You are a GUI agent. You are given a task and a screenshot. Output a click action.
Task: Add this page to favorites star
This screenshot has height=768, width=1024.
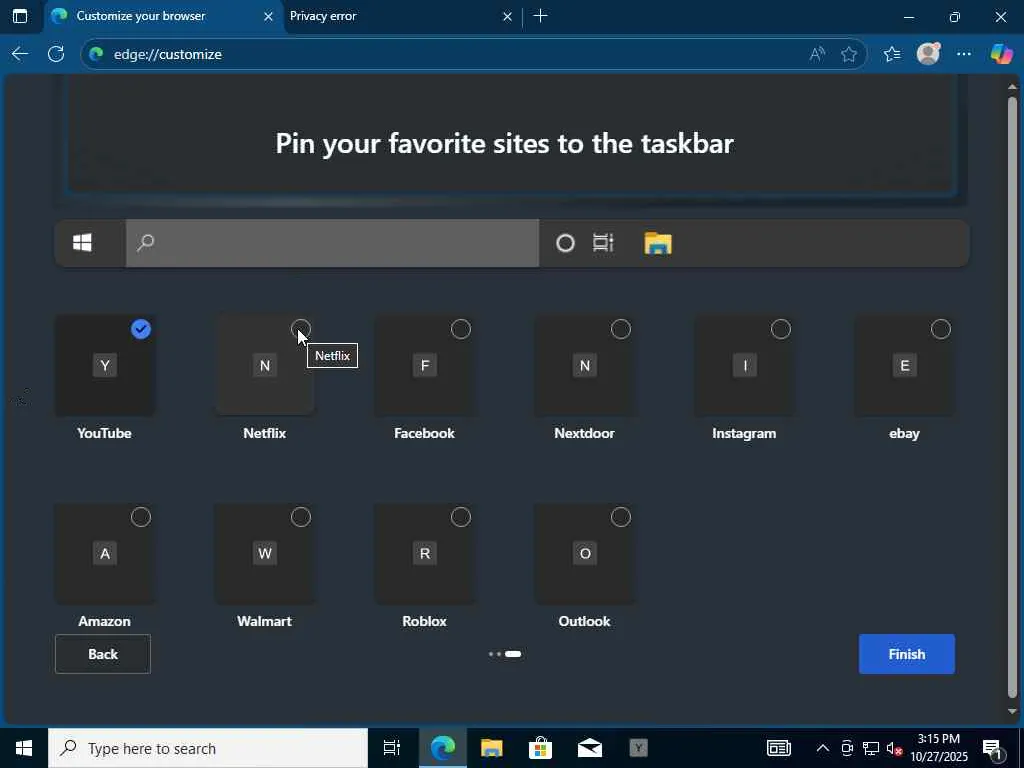click(849, 54)
